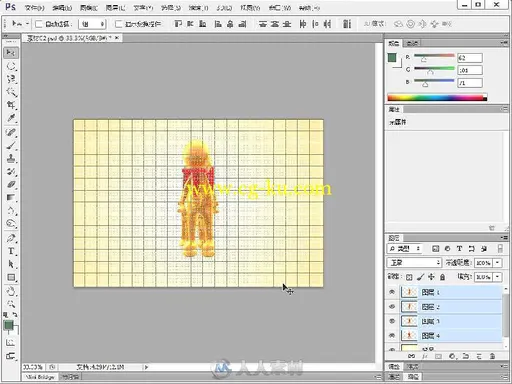Select the Healing Brush tool
The image size is (512, 384).
click(11, 133)
